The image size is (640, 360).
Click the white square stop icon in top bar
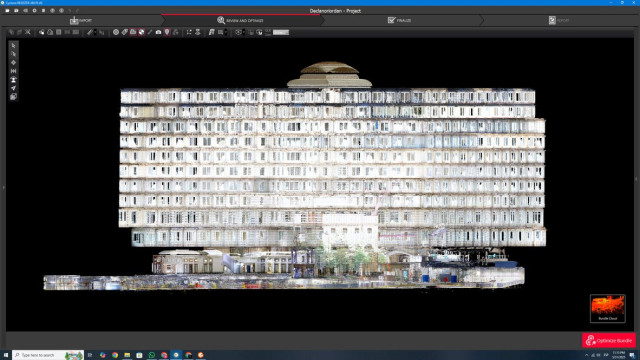(x=43, y=11)
